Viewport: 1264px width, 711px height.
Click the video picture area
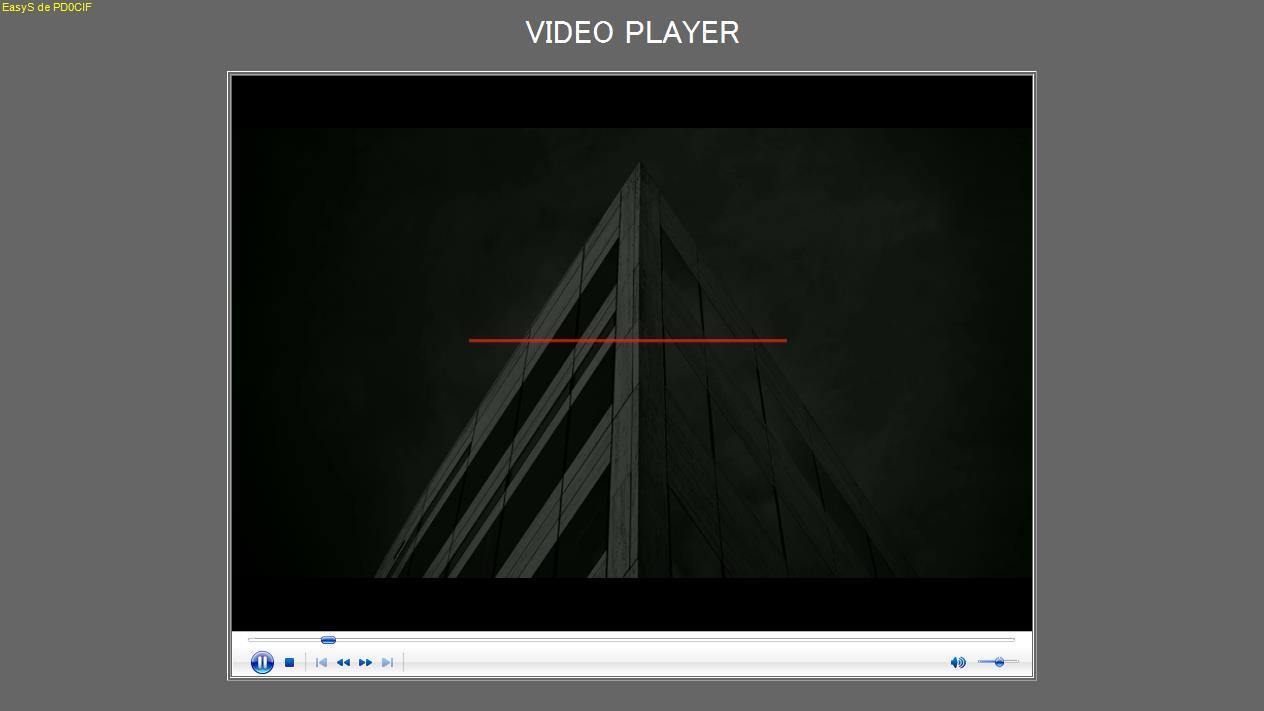click(x=632, y=353)
